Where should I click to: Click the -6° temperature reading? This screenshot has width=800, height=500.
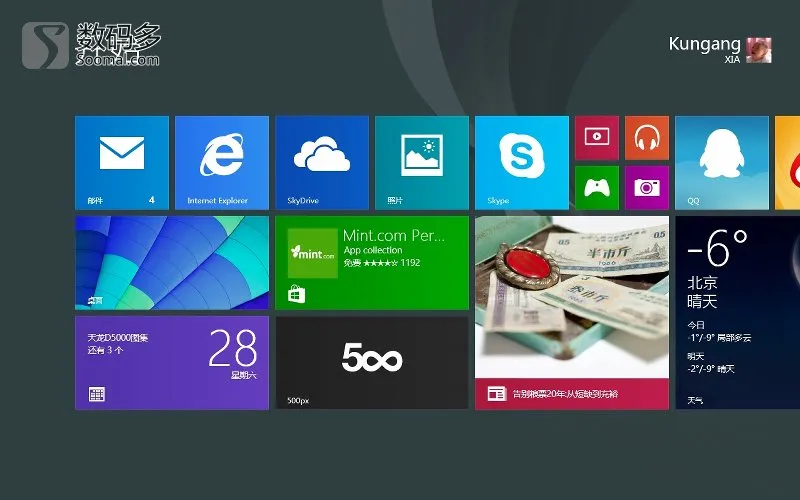click(x=717, y=247)
